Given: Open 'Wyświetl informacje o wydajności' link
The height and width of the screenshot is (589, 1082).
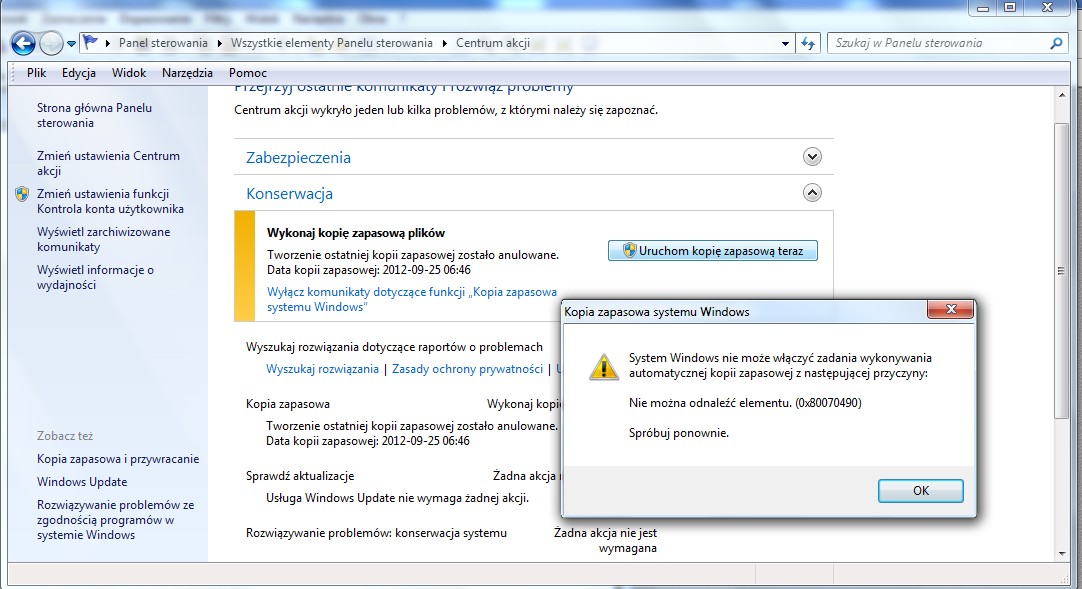Looking at the screenshot, I should (x=95, y=277).
